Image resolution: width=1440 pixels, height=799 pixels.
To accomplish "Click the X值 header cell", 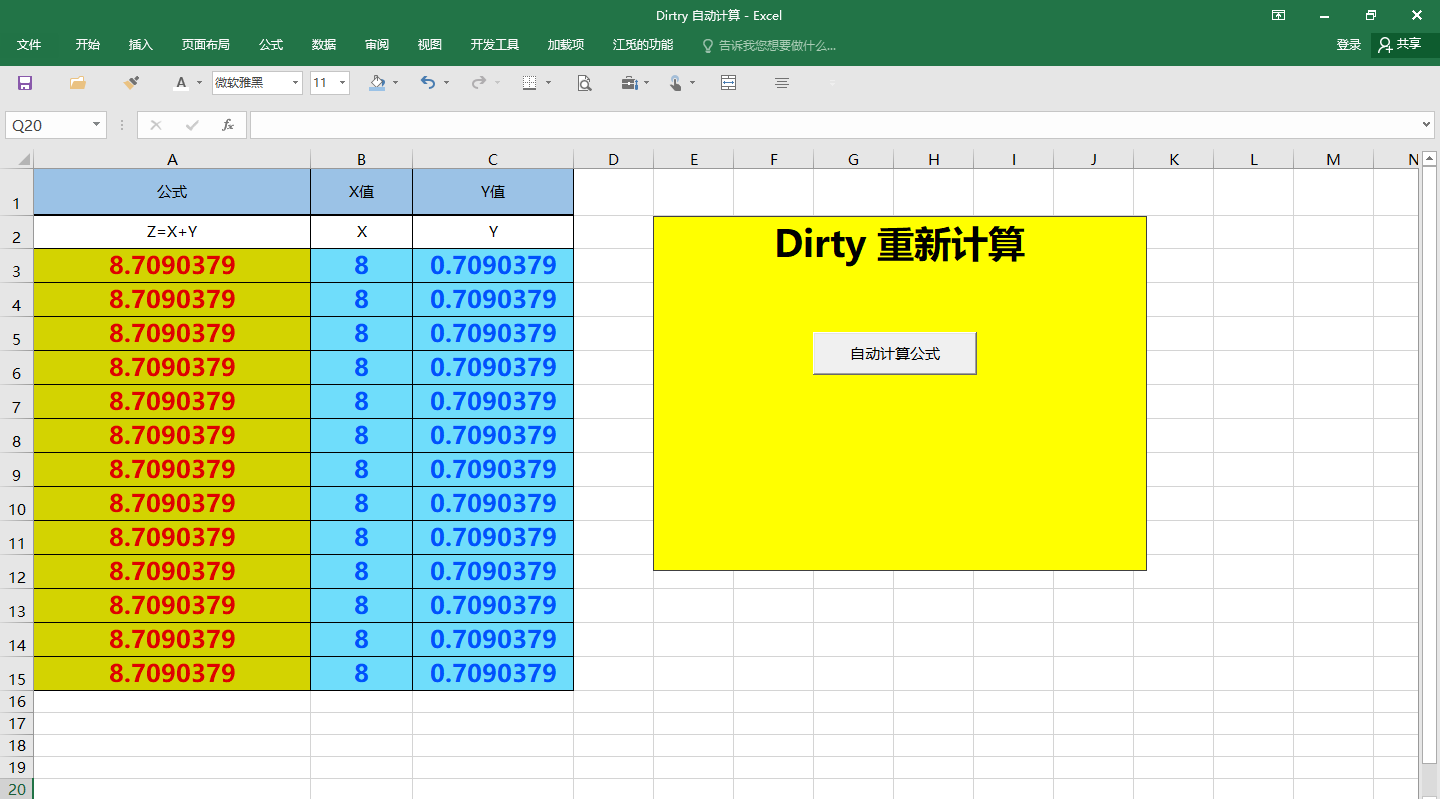I will click(x=361, y=192).
